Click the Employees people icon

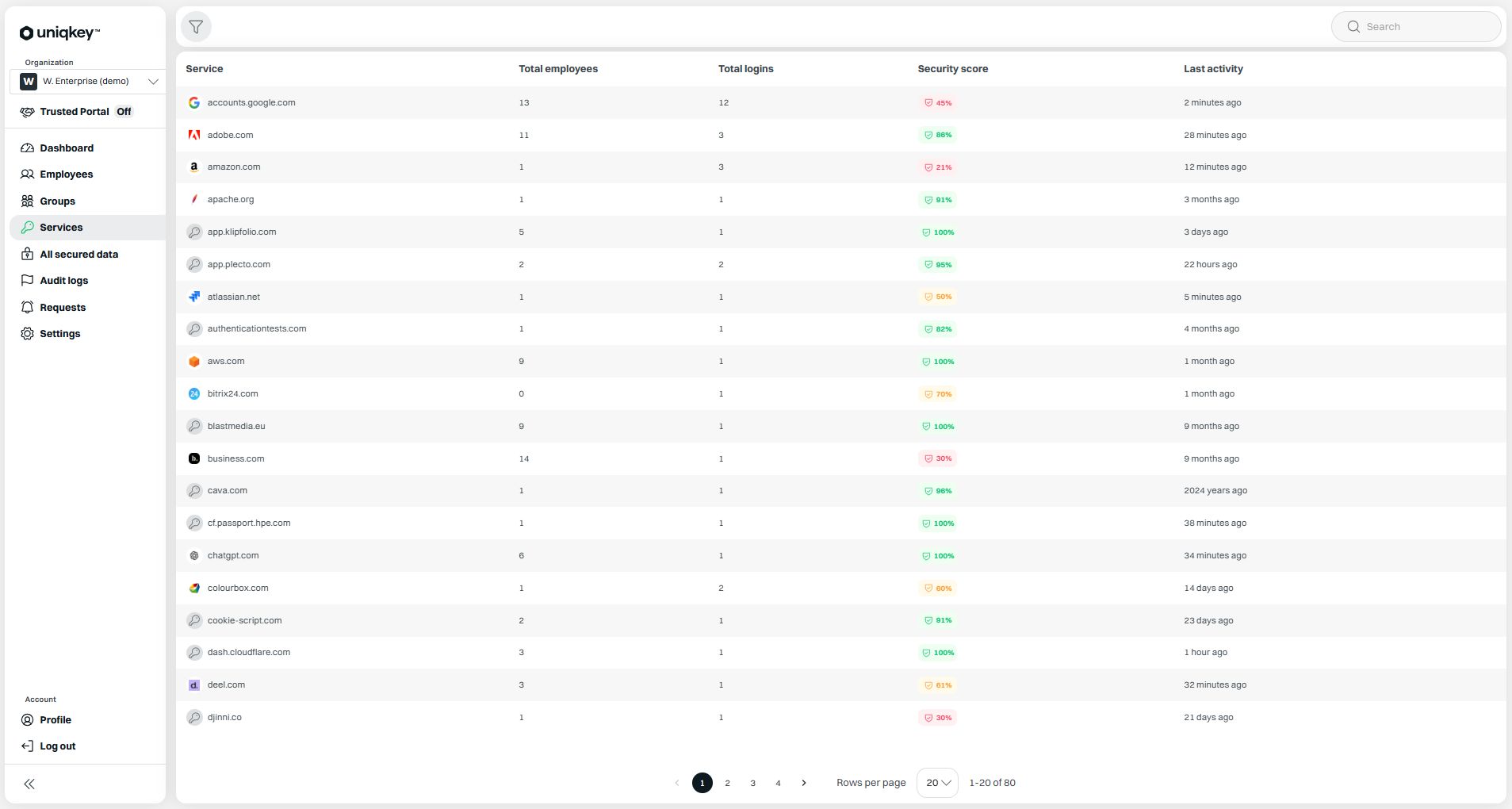tap(27, 174)
